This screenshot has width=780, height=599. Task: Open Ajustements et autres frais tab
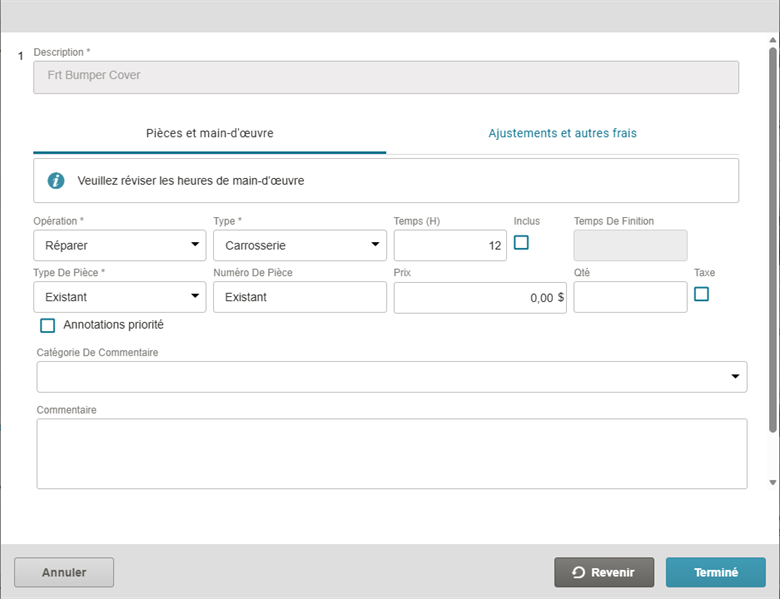tap(562, 133)
